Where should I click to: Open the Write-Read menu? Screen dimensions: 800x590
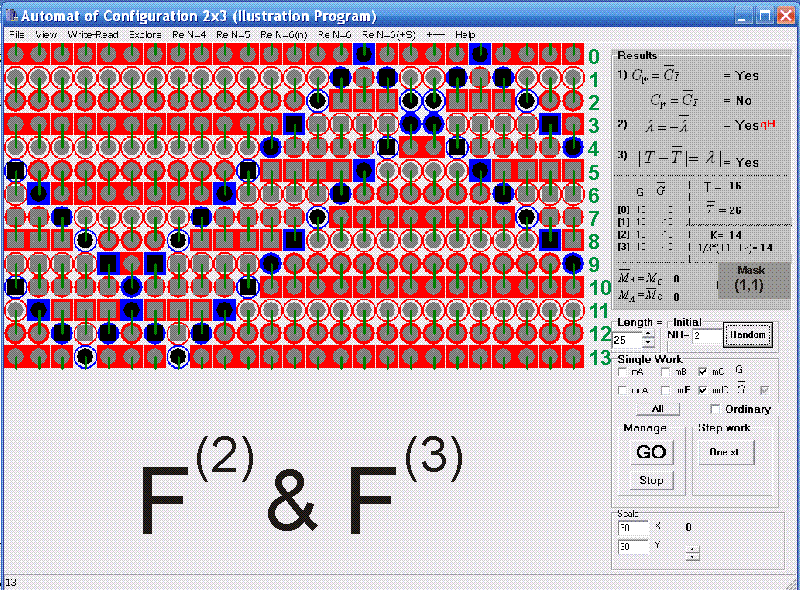click(93, 35)
